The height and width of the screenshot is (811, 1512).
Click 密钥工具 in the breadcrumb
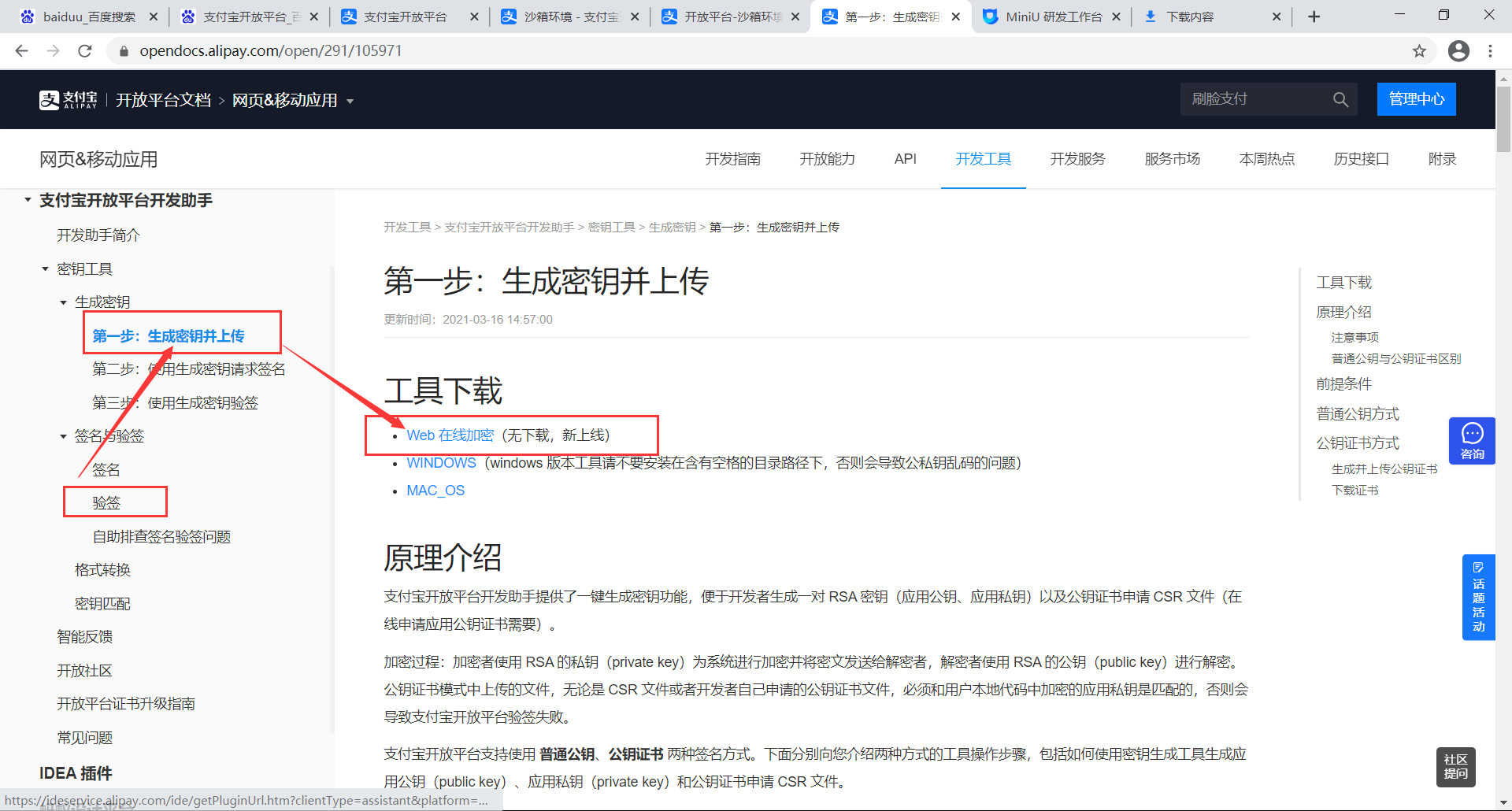pos(611,228)
